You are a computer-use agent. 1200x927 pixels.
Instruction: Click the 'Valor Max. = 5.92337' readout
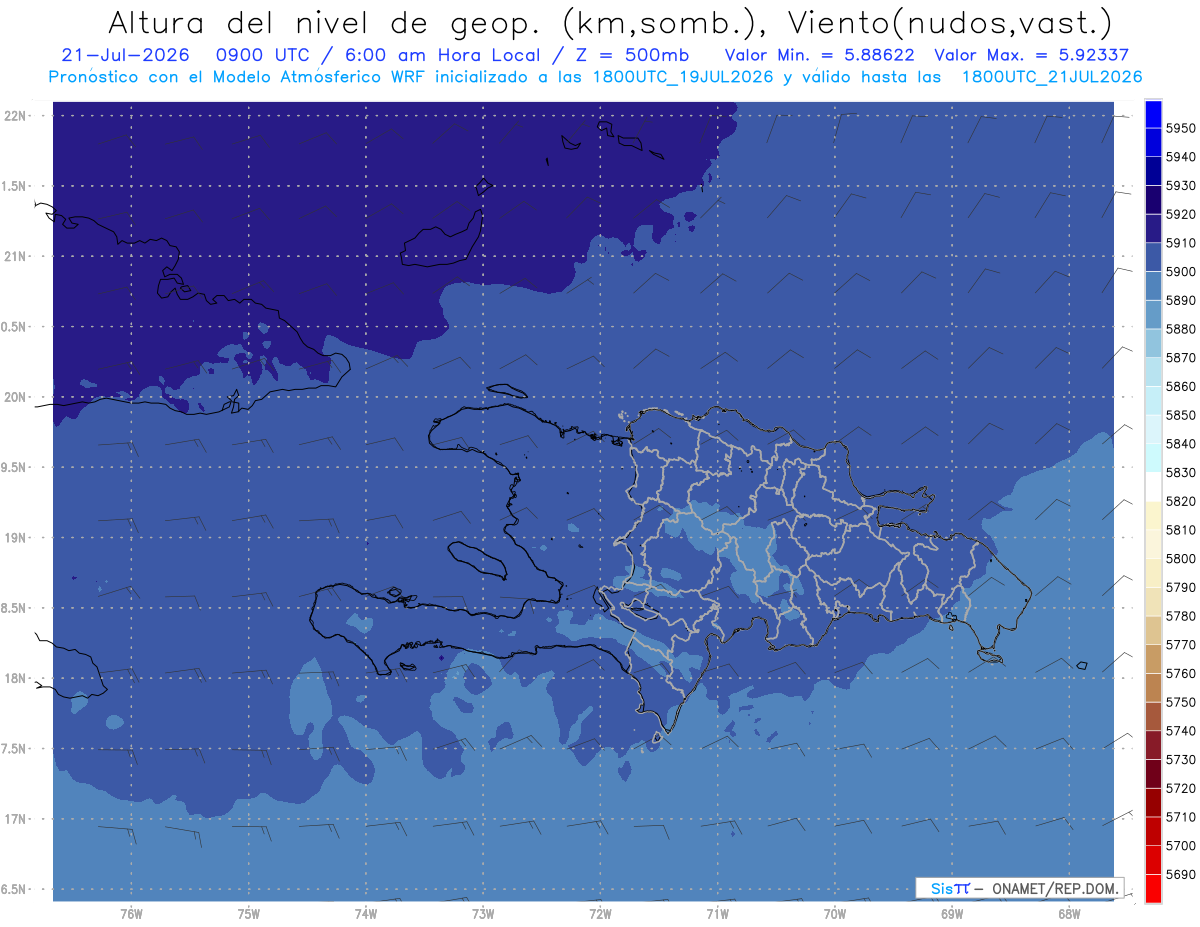1031,55
